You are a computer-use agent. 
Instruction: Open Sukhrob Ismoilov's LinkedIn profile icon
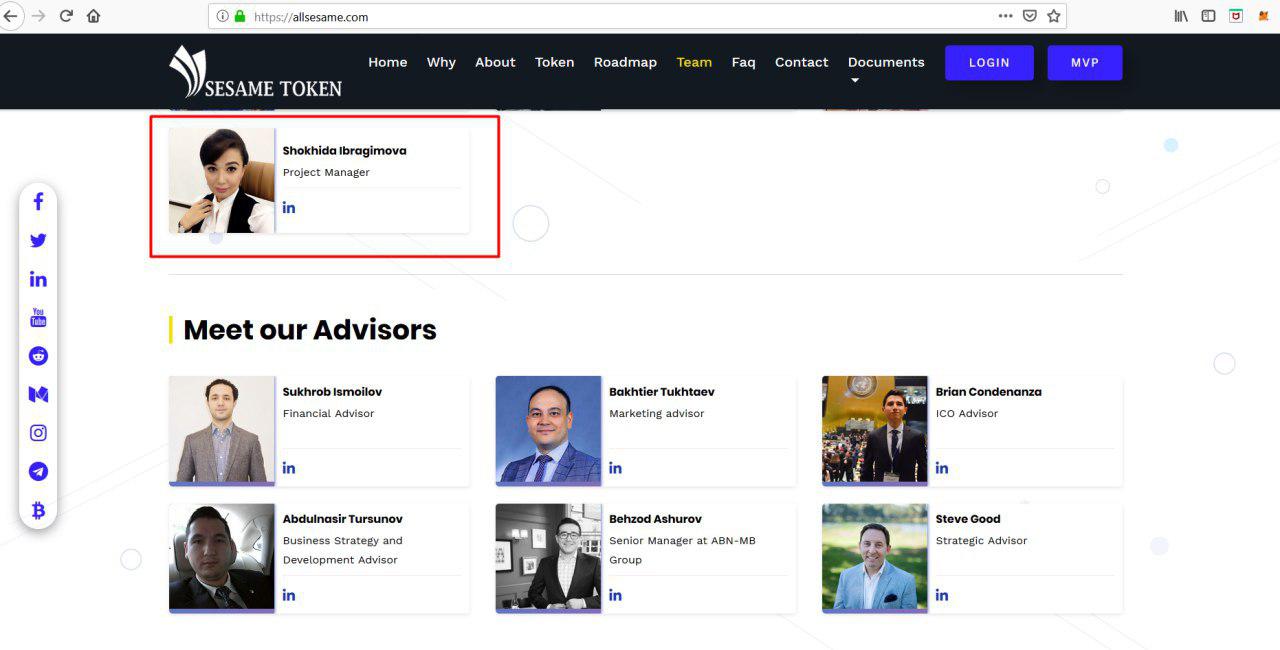(x=289, y=467)
